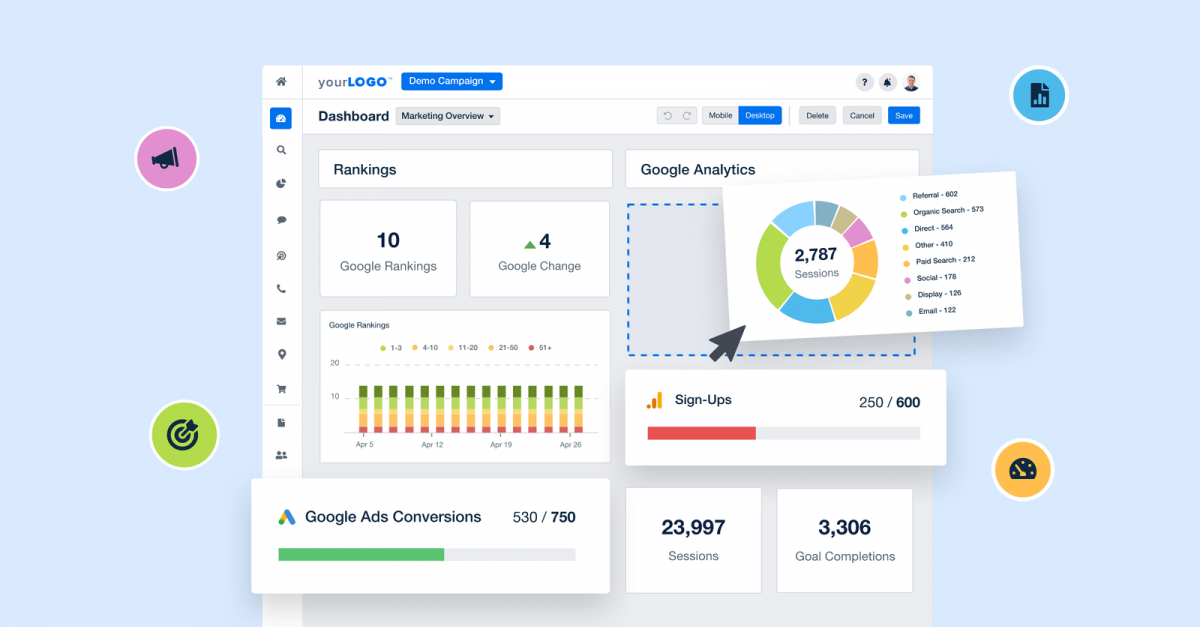Viewport: 1200px width, 627px height.
Task: Click the Save button
Action: (903, 115)
